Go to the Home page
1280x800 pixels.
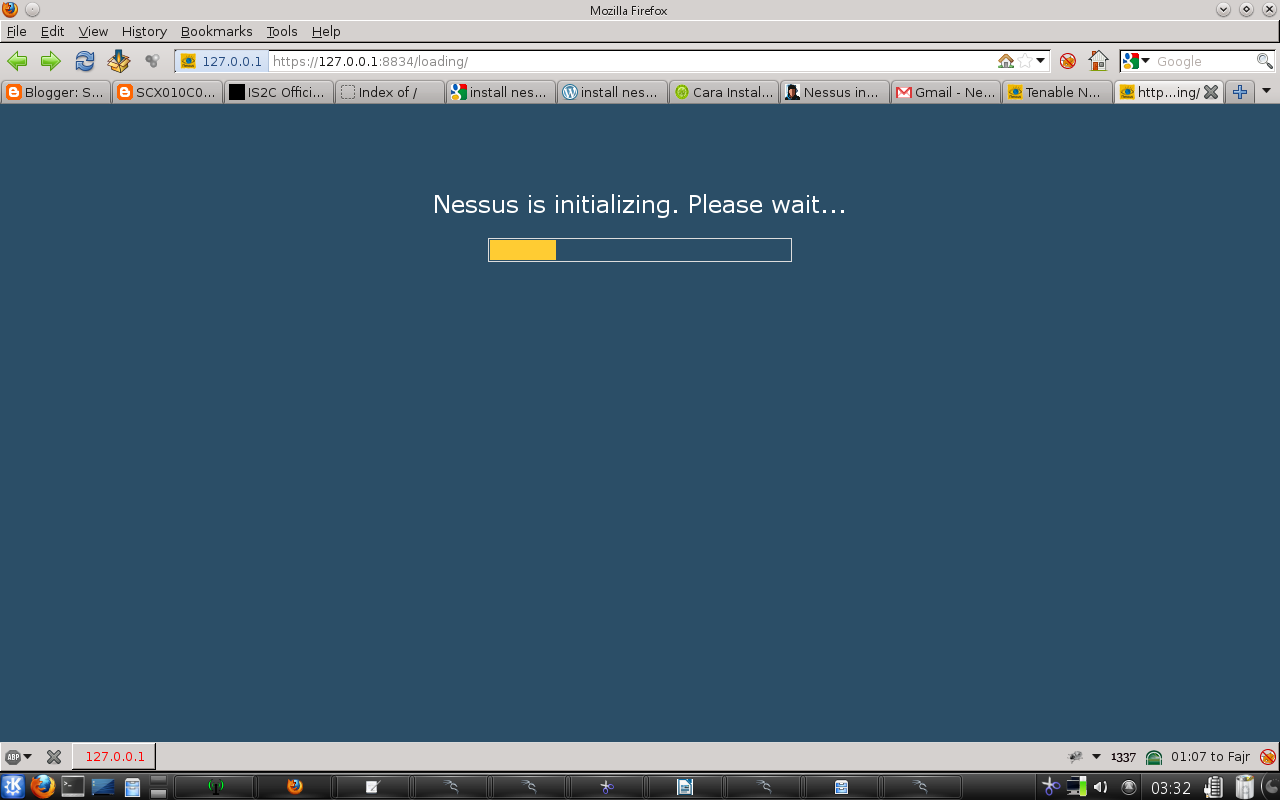pos(1099,61)
